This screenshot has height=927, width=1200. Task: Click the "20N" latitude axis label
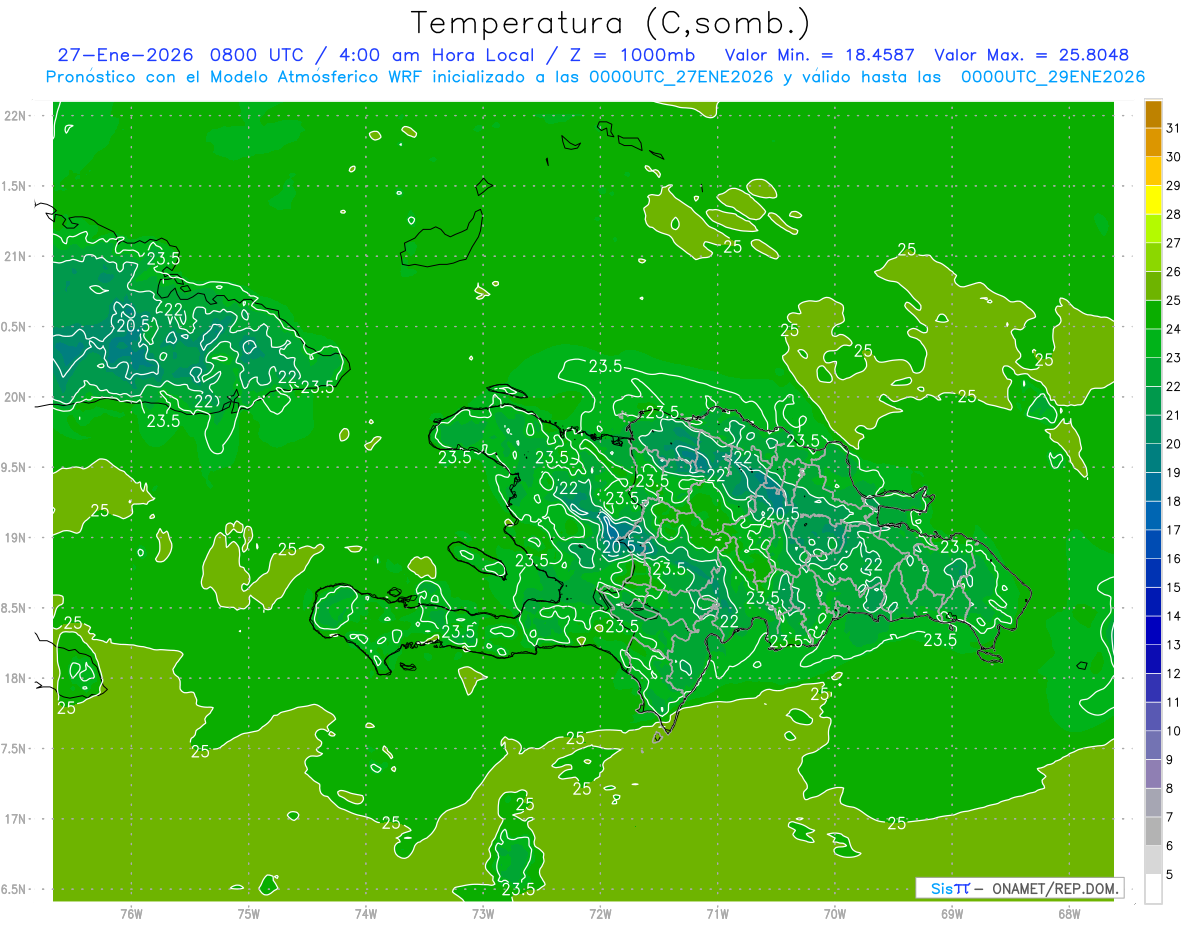pyautogui.click(x=15, y=397)
